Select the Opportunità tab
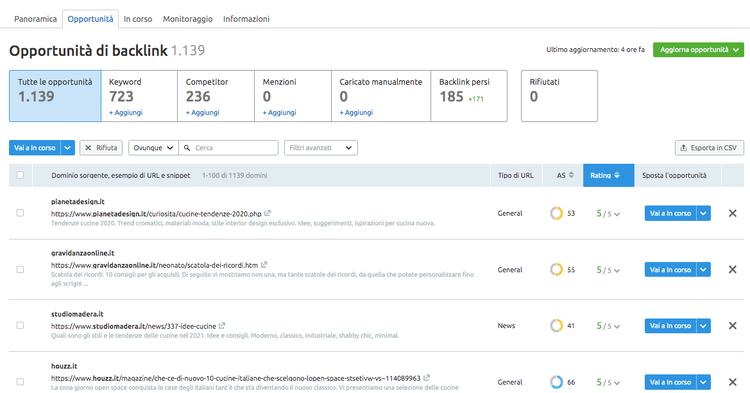 [90, 19]
